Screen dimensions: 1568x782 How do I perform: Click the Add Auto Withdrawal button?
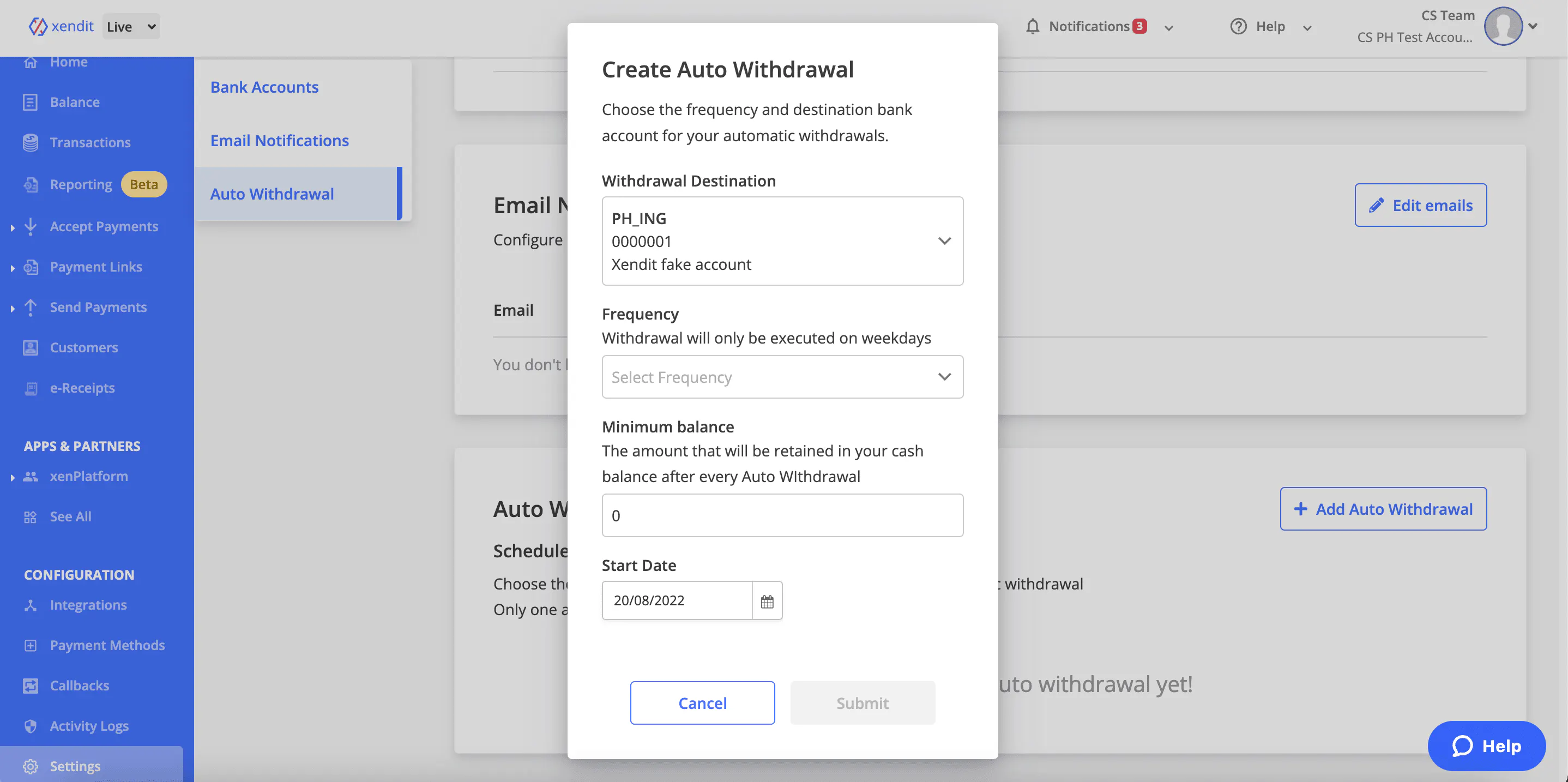point(1383,509)
